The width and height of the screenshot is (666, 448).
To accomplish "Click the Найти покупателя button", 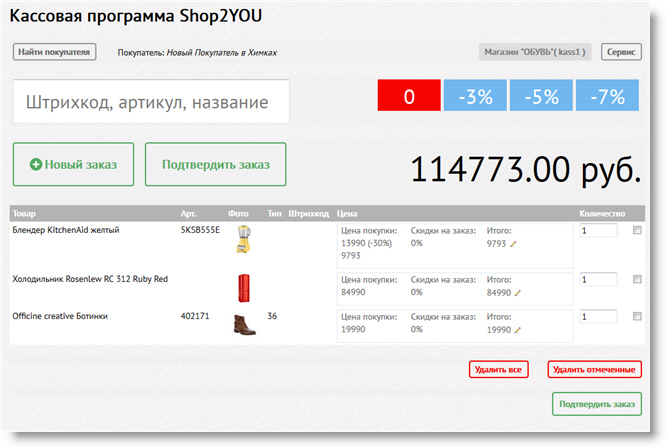I will pos(55,52).
